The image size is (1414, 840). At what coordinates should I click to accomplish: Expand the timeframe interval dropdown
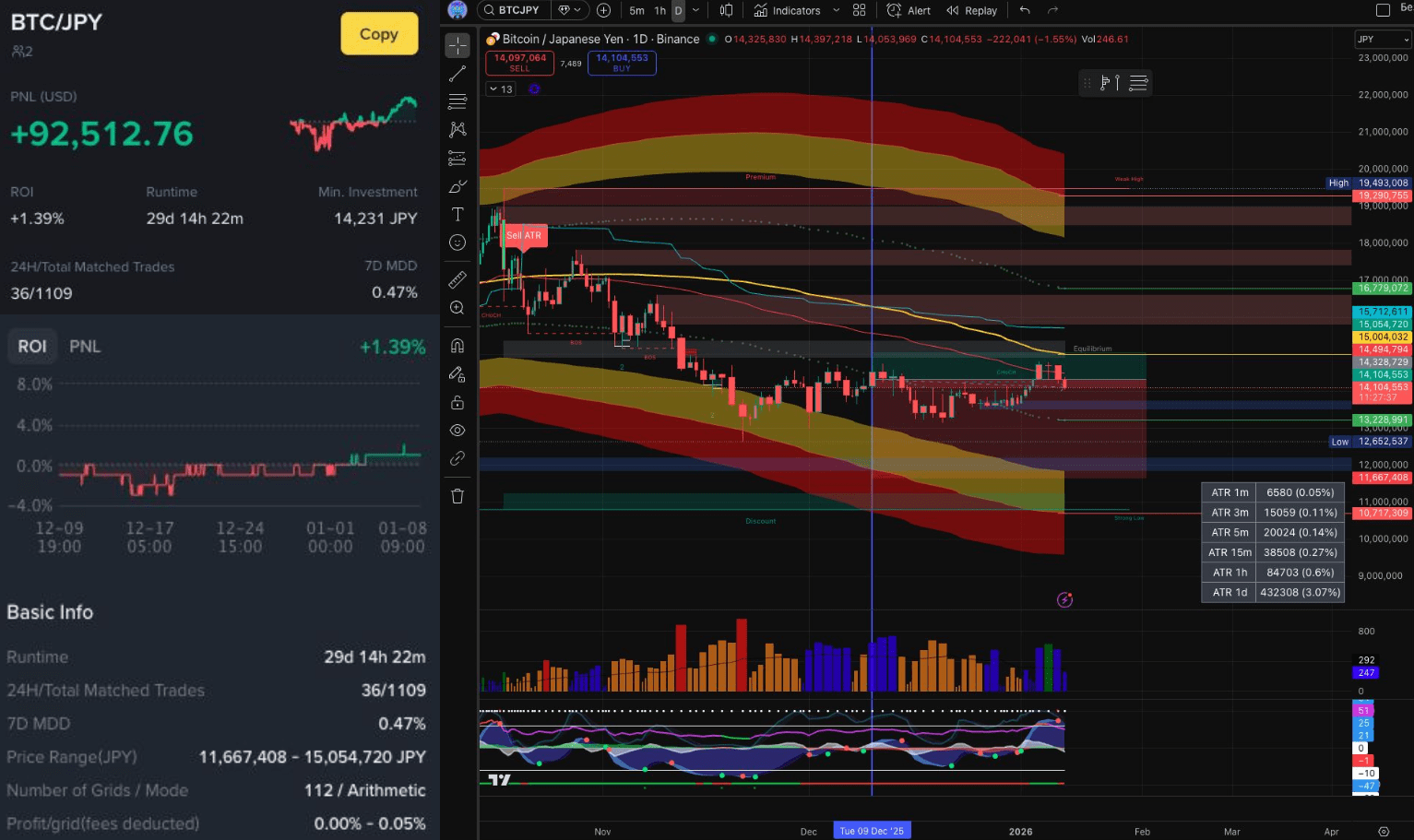tap(695, 10)
